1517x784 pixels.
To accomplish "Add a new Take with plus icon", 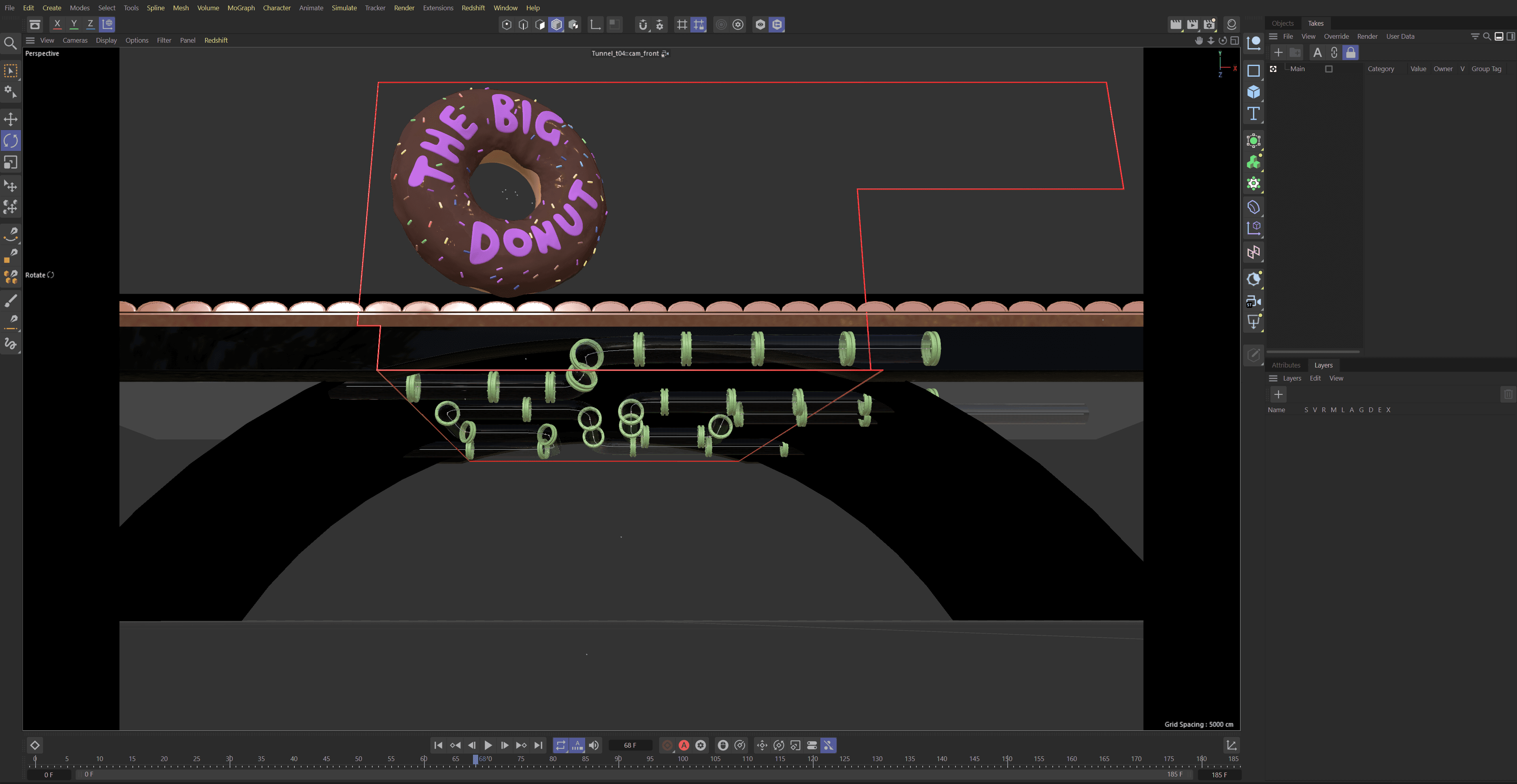I will click(x=1278, y=53).
